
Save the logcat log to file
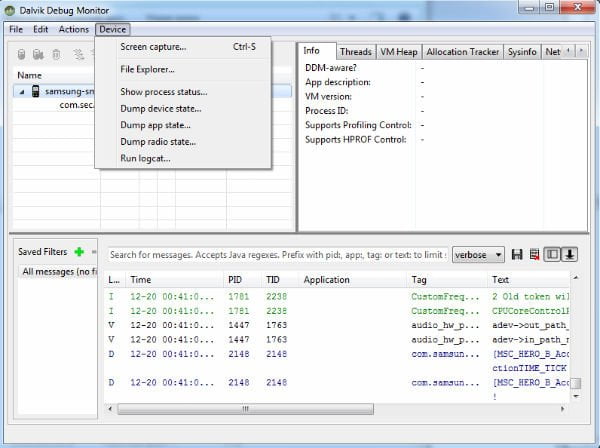coord(517,254)
